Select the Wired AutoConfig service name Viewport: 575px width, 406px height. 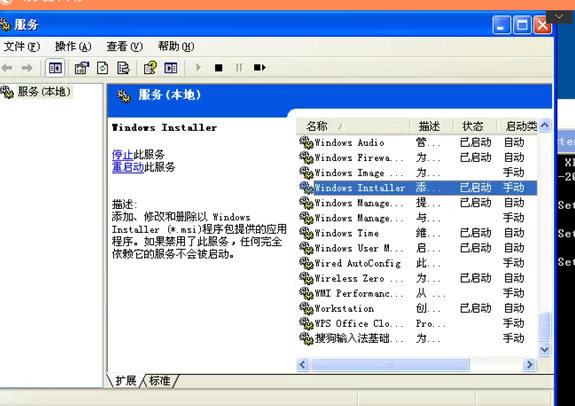358,263
